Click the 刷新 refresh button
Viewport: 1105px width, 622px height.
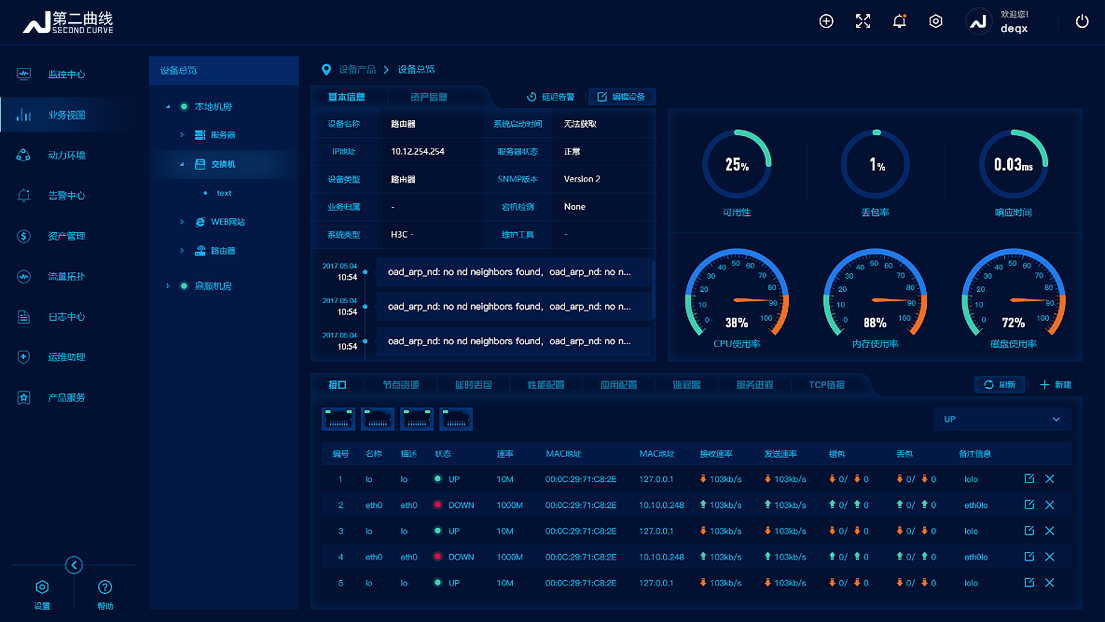click(x=999, y=385)
